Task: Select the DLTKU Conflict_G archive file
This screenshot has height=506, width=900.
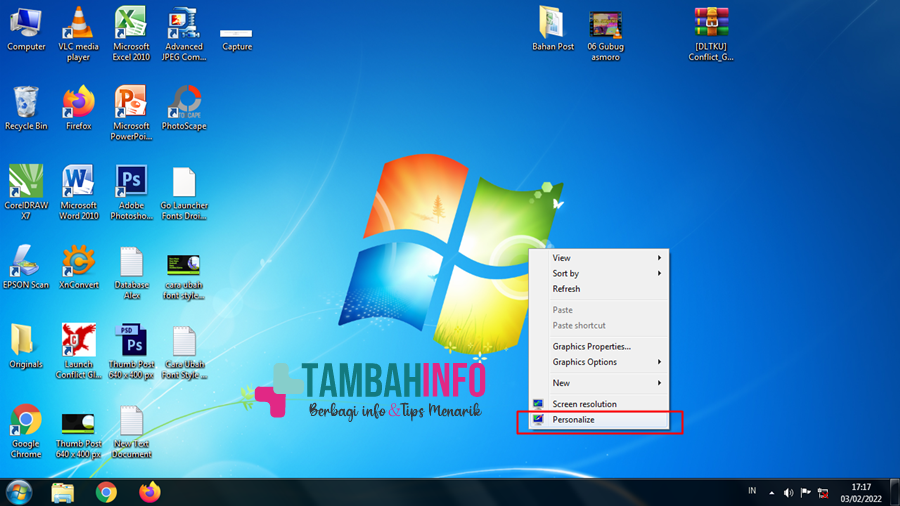Action: point(711,34)
